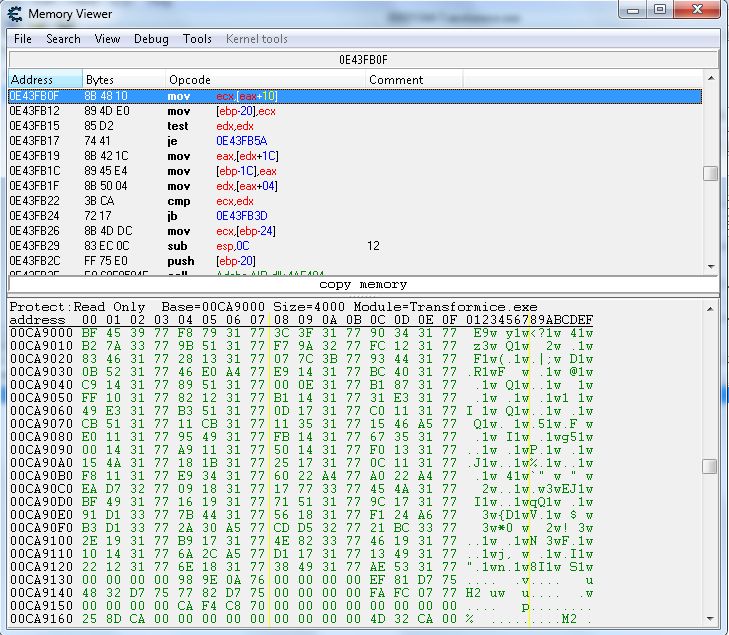Click the disassembler scrollbar thumb
Image resolution: width=729 pixels, height=635 pixels.
pos(710,173)
